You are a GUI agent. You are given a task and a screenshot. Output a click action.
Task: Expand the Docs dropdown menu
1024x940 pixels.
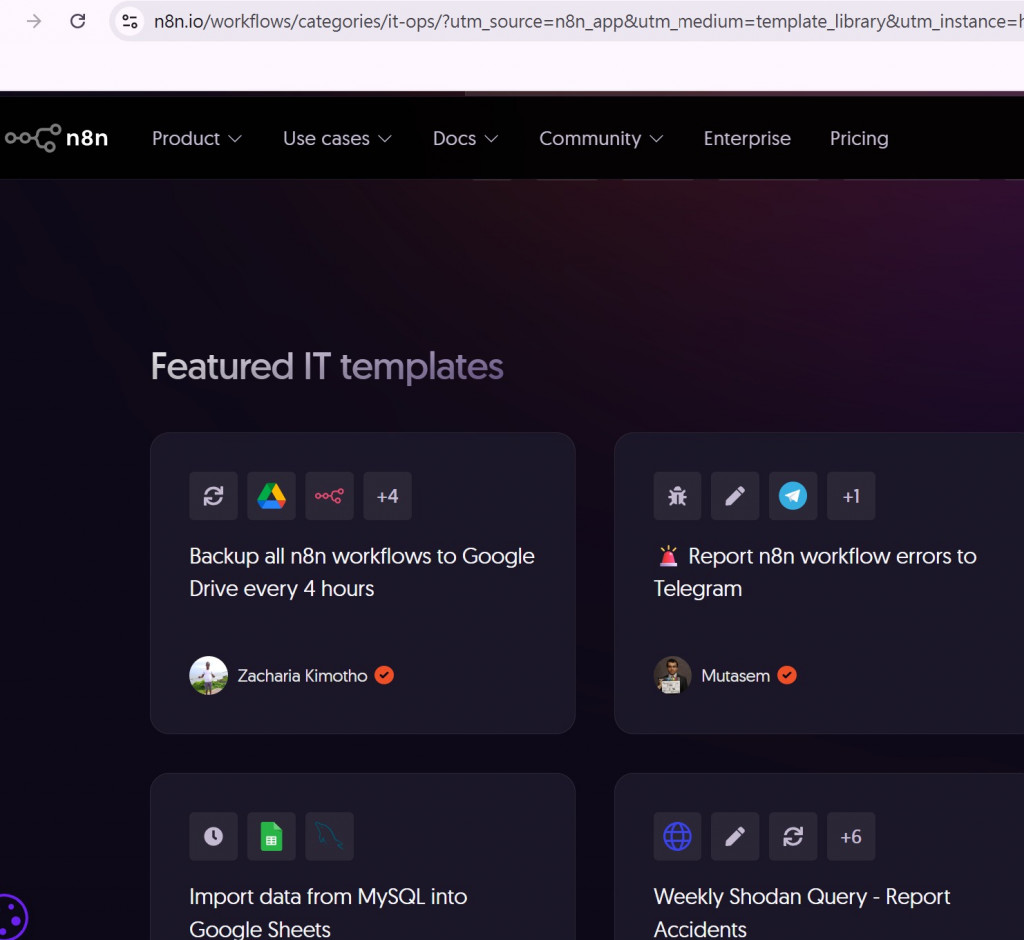[465, 138]
